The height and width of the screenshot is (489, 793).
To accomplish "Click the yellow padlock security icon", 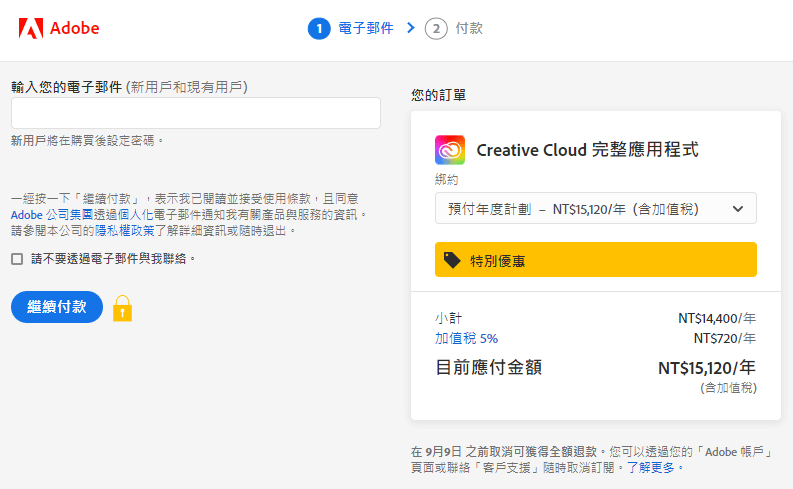I will 122,308.
